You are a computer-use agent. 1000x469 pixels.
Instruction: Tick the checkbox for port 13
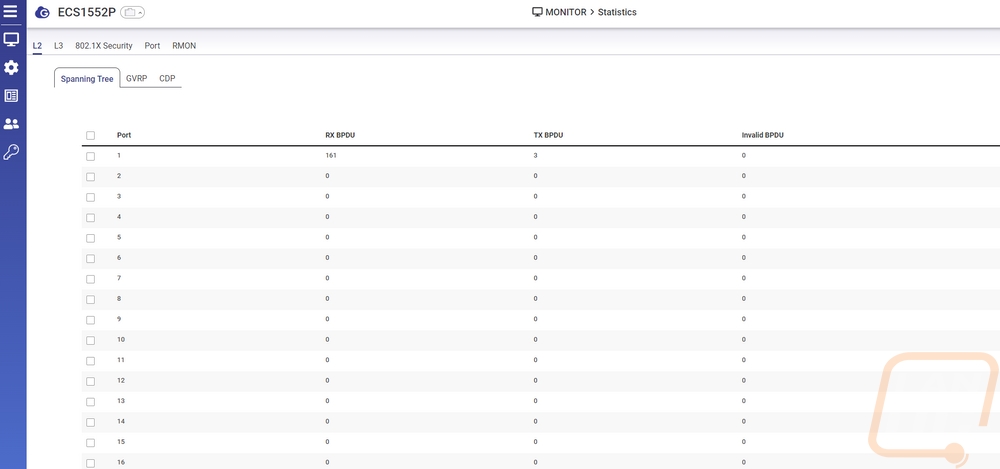pos(91,401)
